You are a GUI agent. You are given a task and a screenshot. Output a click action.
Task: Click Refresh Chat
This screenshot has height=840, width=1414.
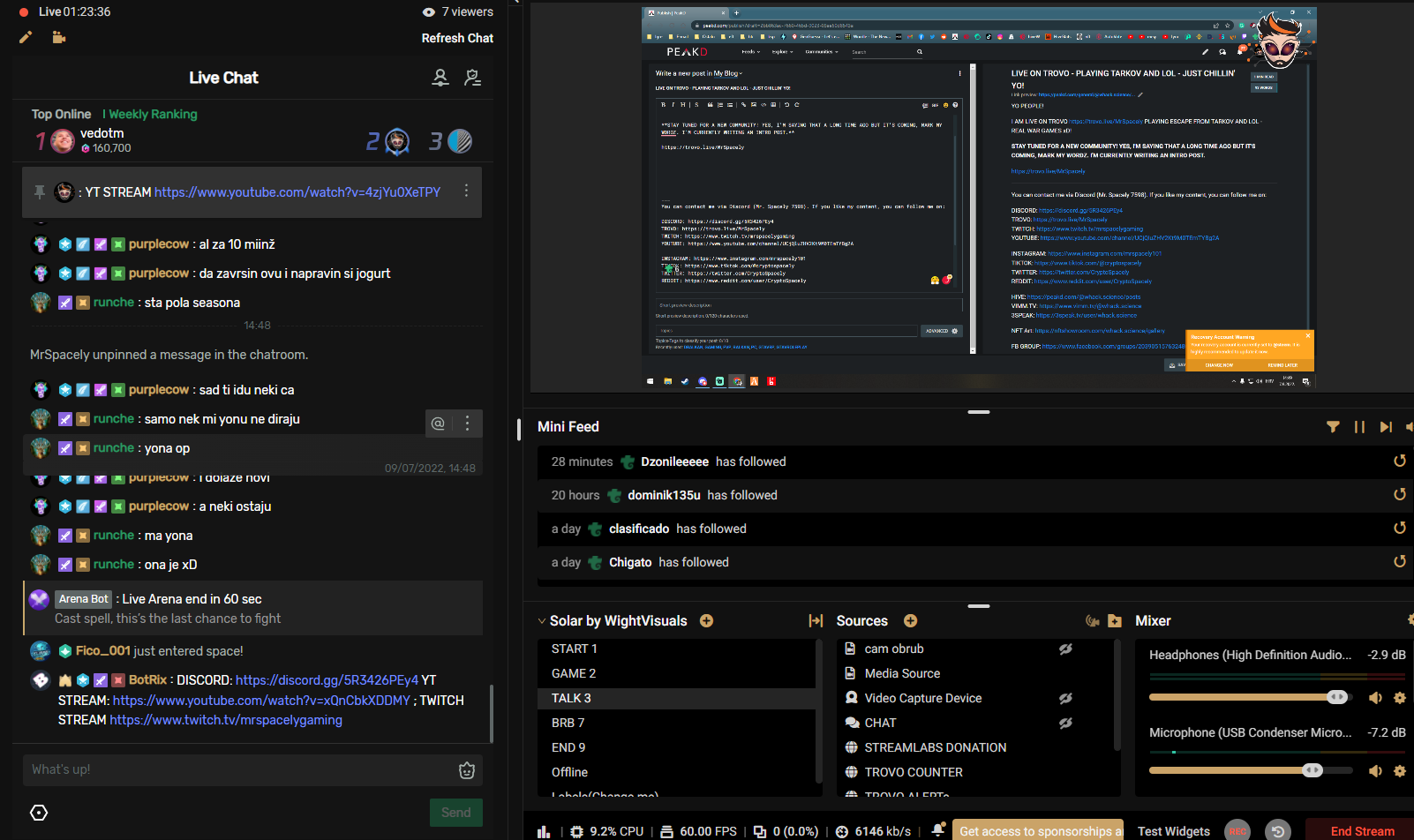(x=457, y=38)
